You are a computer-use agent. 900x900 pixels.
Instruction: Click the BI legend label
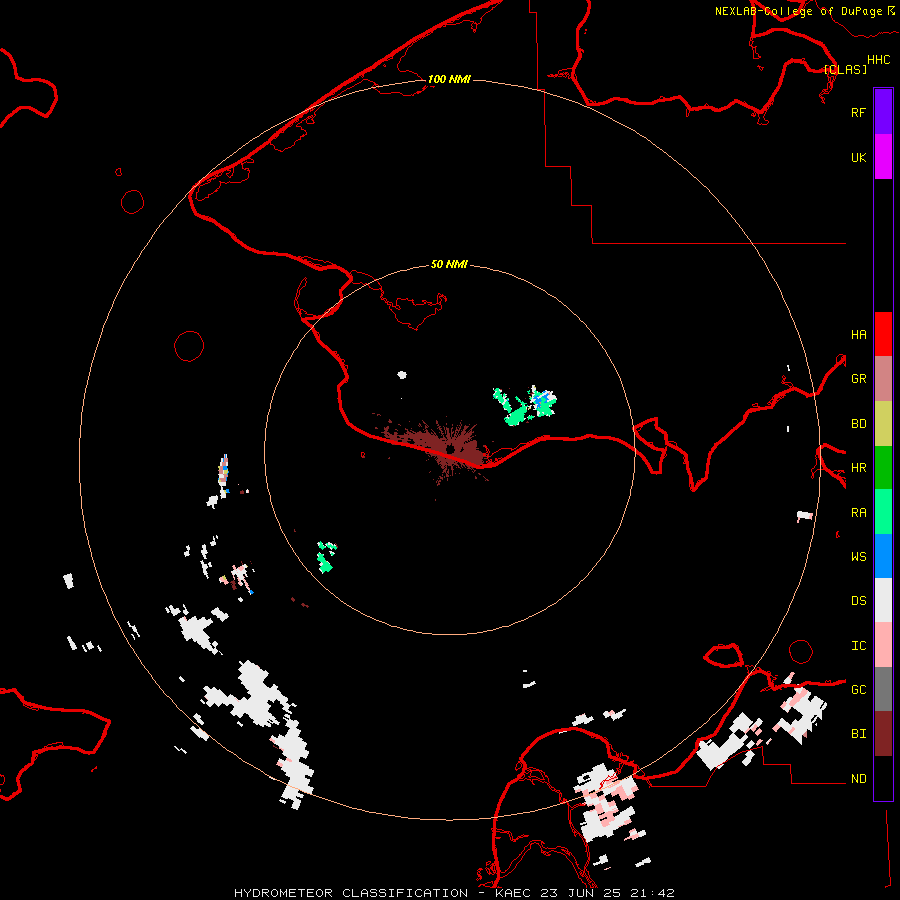[858, 734]
